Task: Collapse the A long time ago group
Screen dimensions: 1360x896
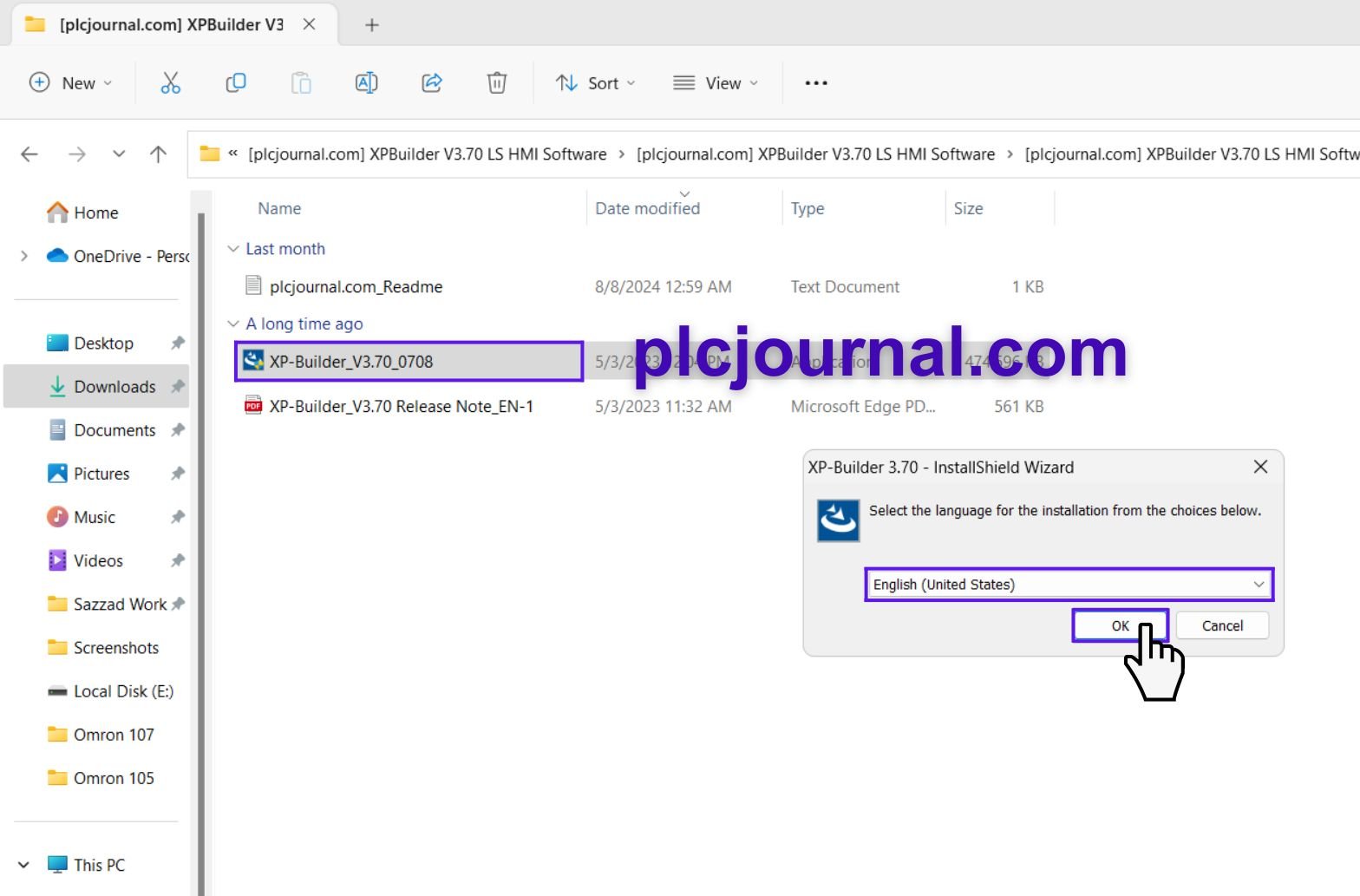Action: tap(232, 324)
